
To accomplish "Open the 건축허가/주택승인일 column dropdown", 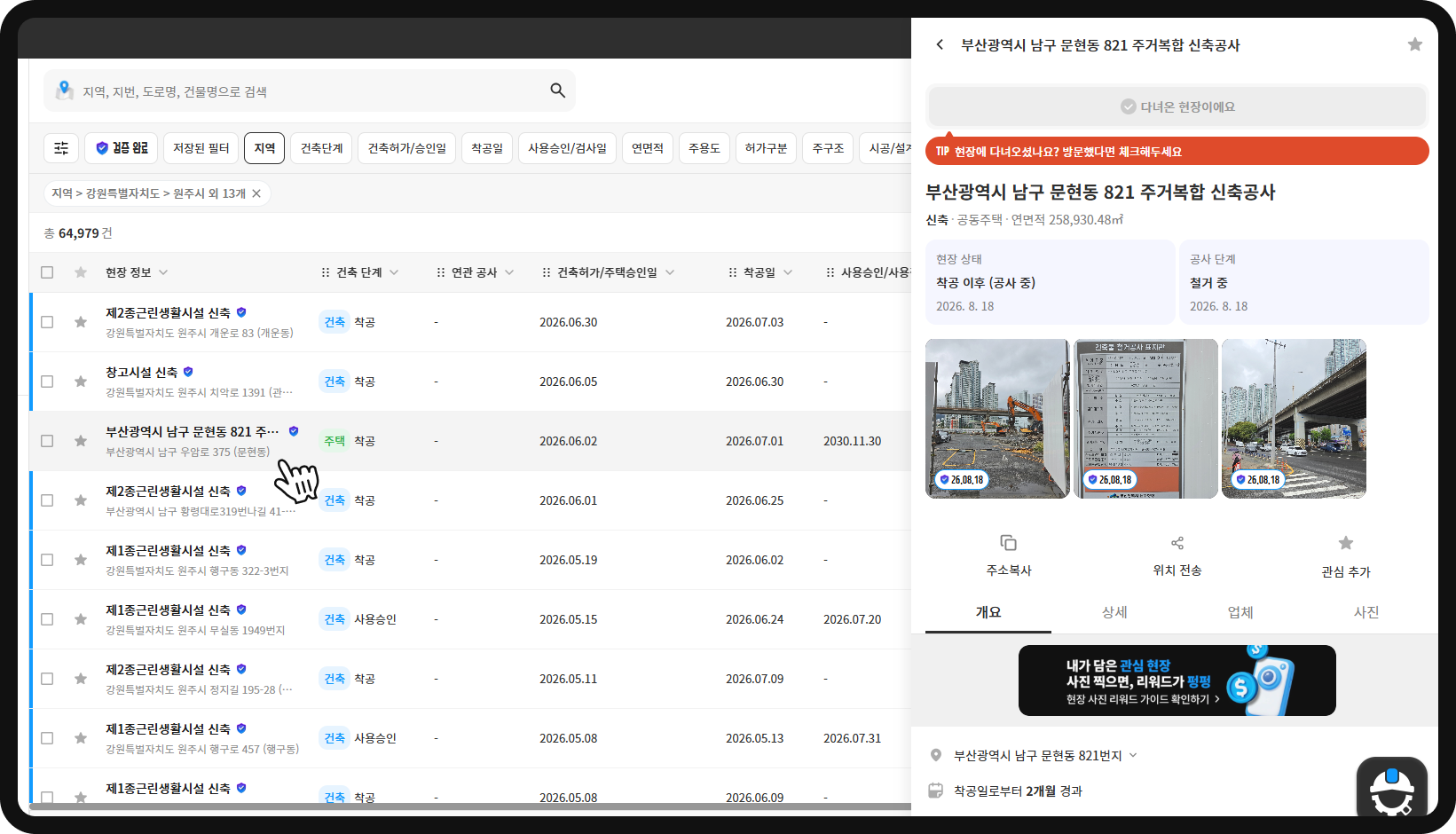I will click(x=670, y=272).
